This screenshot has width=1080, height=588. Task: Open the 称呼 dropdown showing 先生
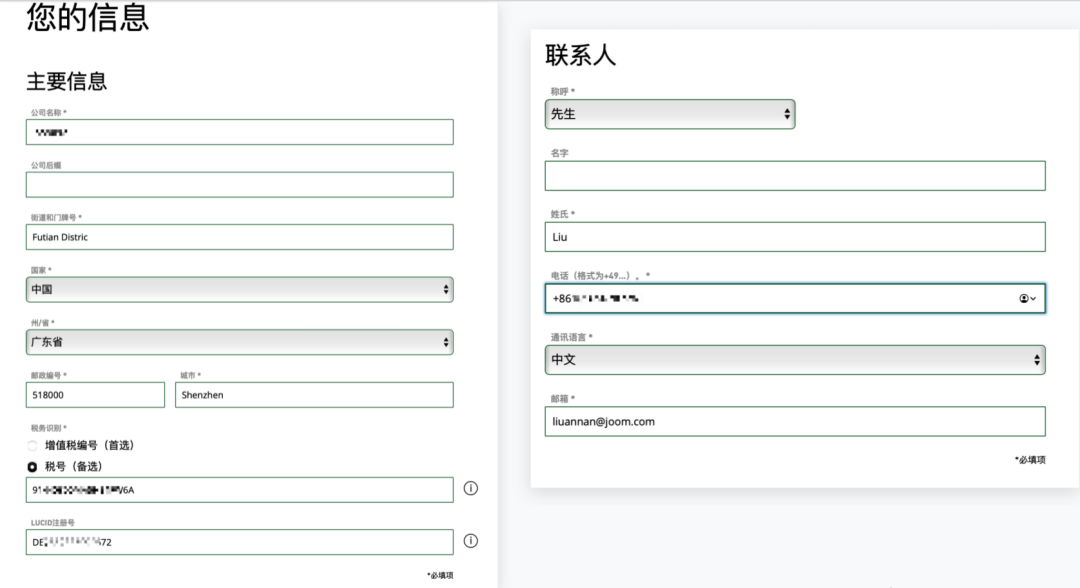point(669,114)
